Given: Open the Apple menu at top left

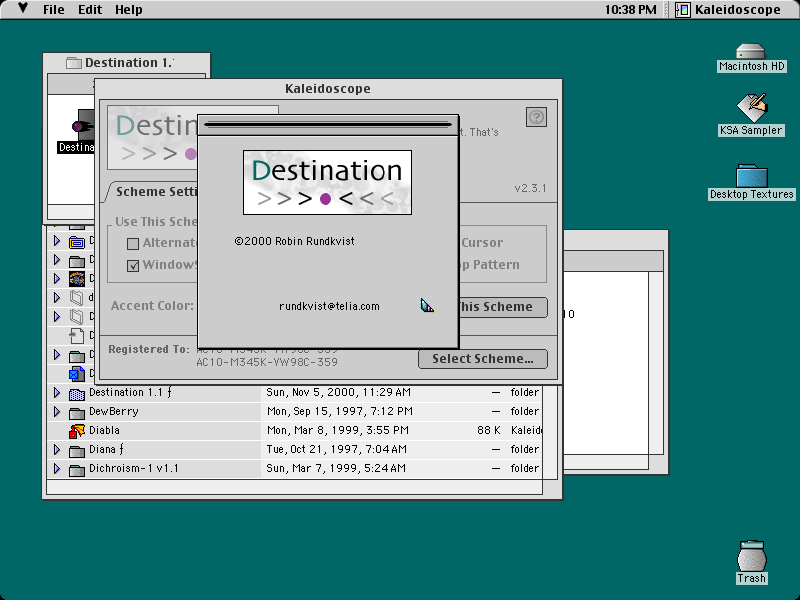Looking at the screenshot, I should 22,9.
